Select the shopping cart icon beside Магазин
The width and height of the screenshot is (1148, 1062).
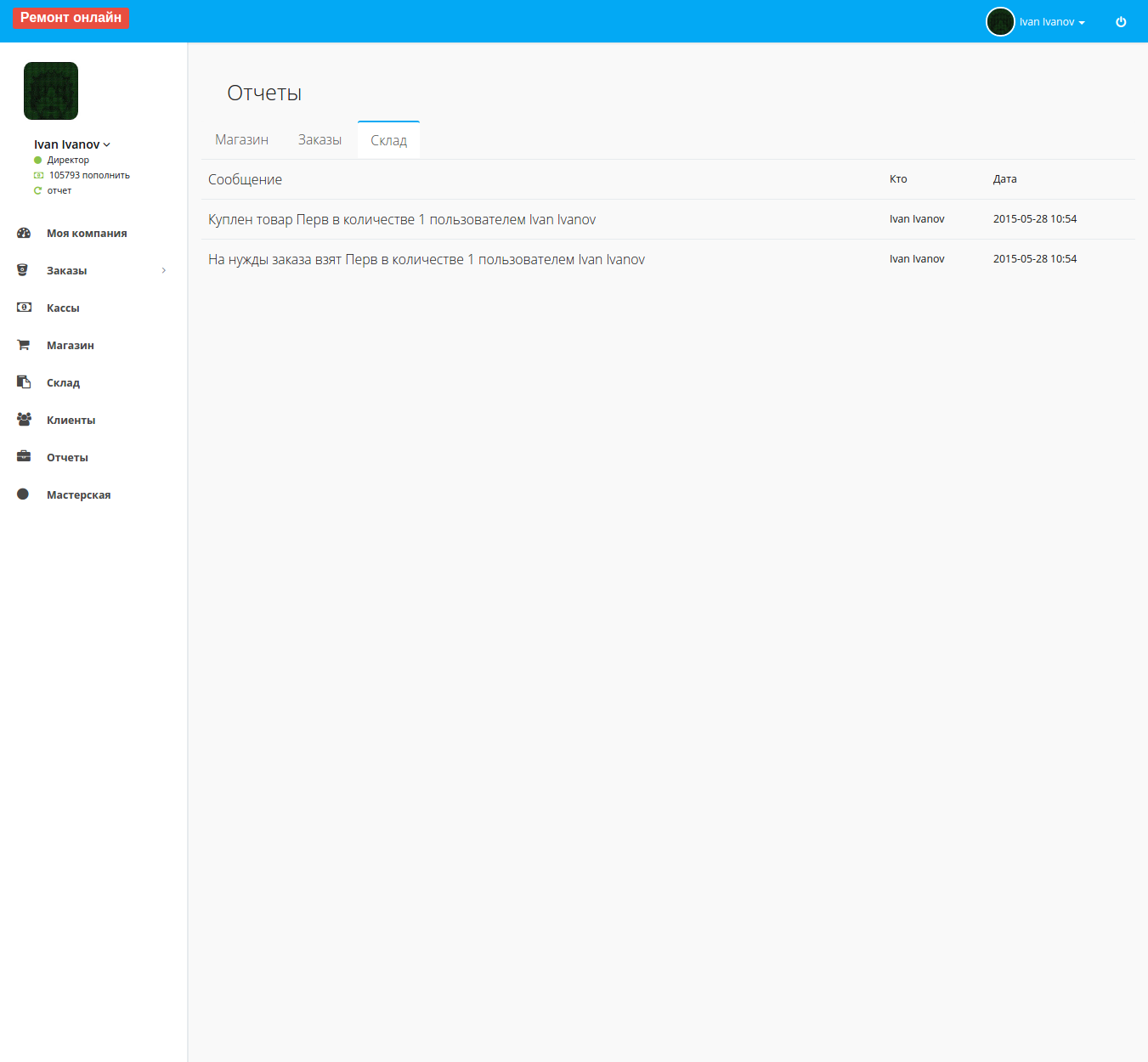point(24,345)
